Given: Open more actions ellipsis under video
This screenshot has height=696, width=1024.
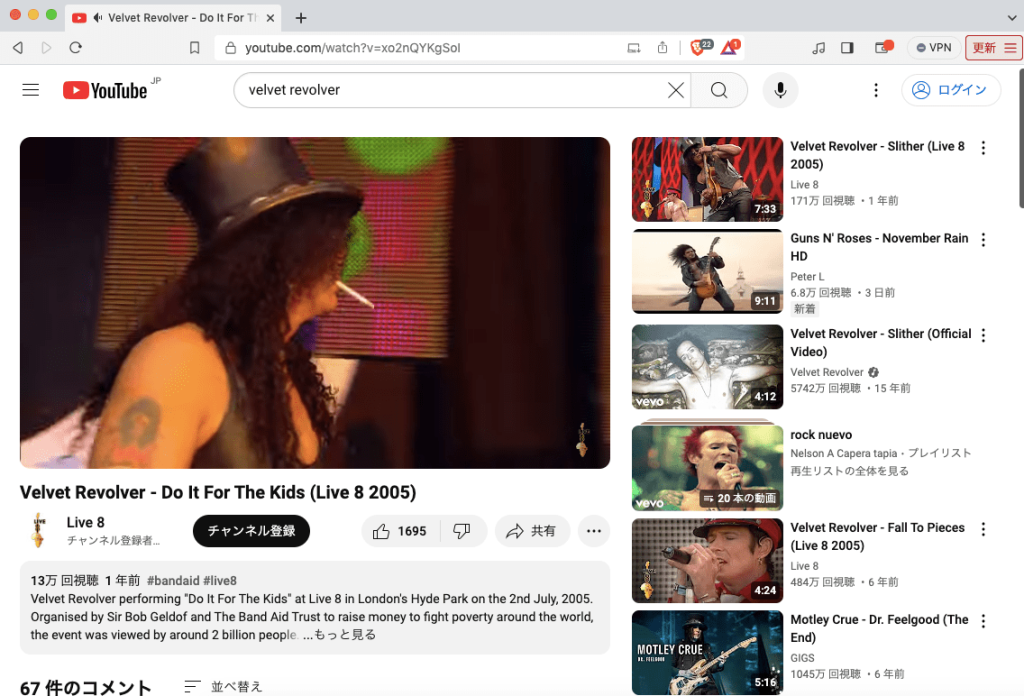Looking at the screenshot, I should [x=594, y=531].
